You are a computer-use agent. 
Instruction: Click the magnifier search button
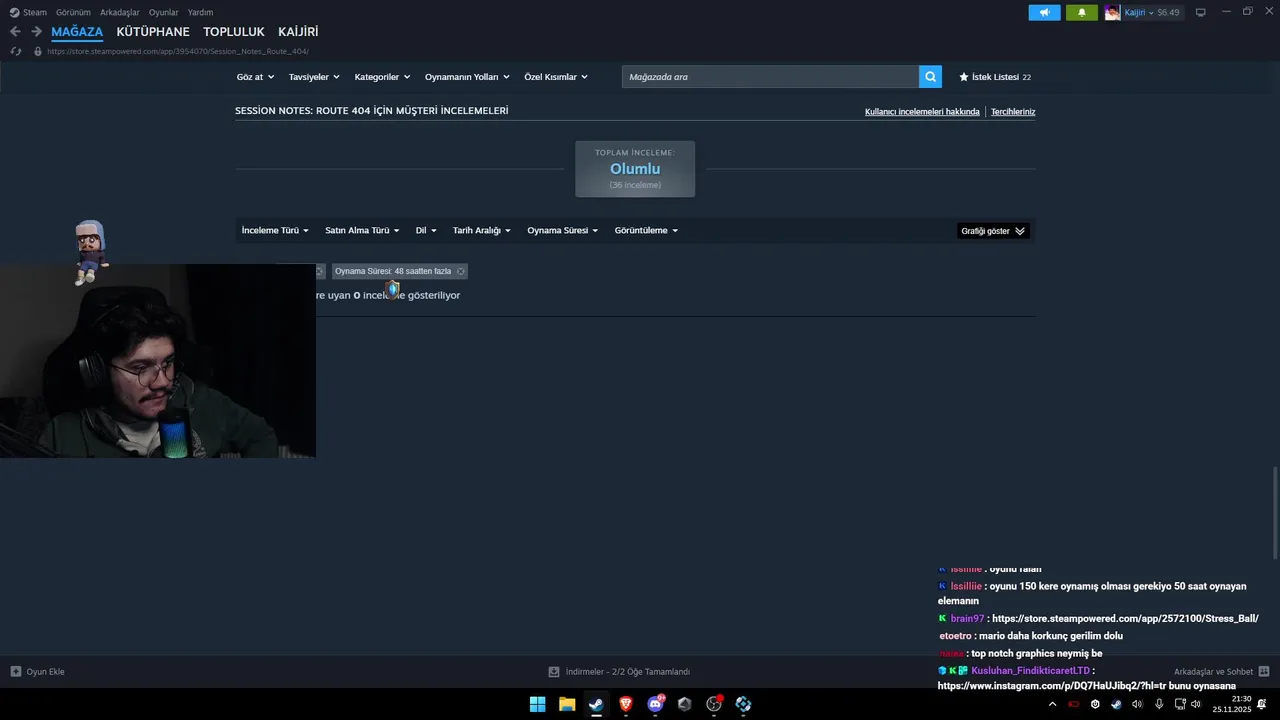(x=930, y=76)
